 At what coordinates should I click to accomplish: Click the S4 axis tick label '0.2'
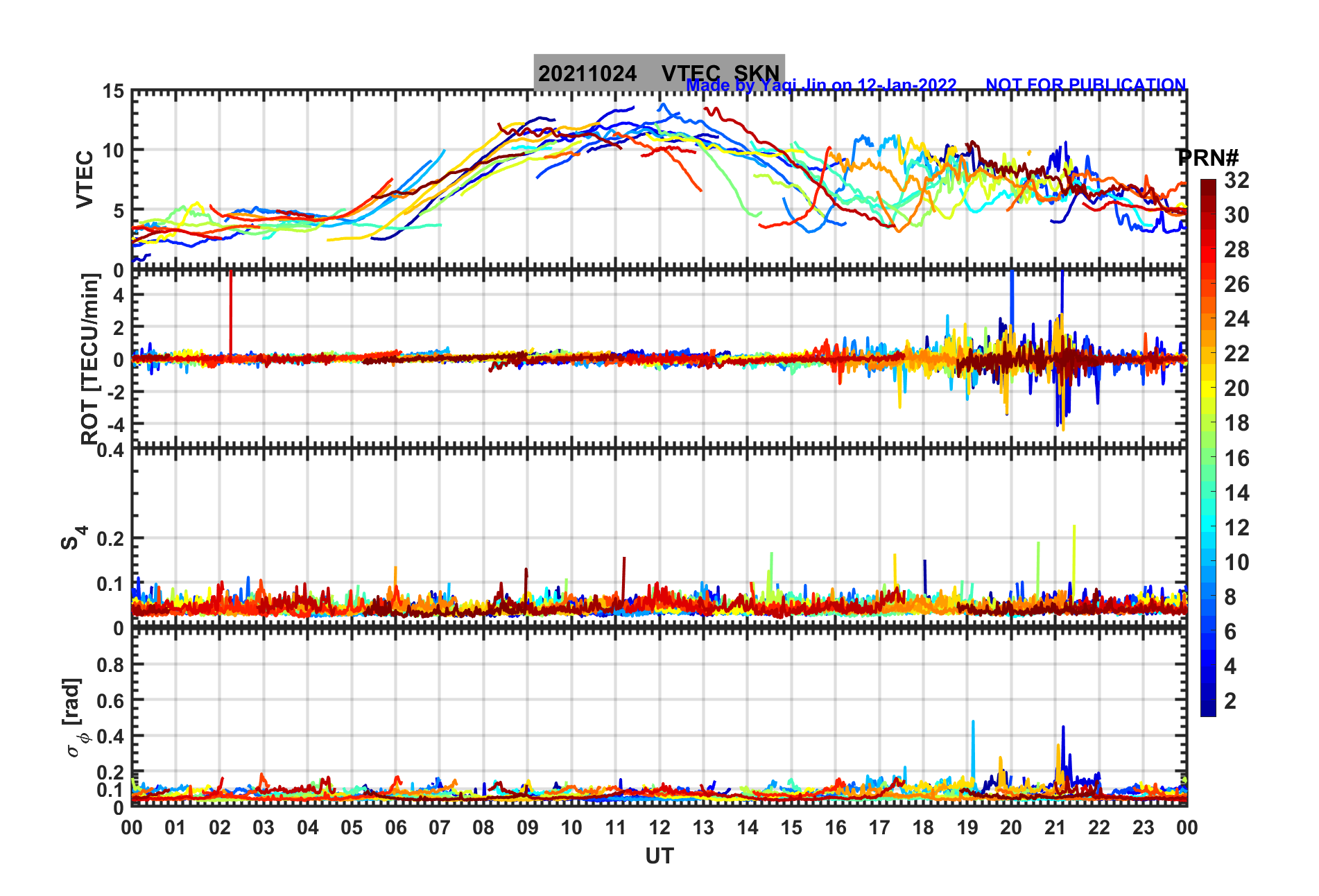pyautogui.click(x=111, y=539)
